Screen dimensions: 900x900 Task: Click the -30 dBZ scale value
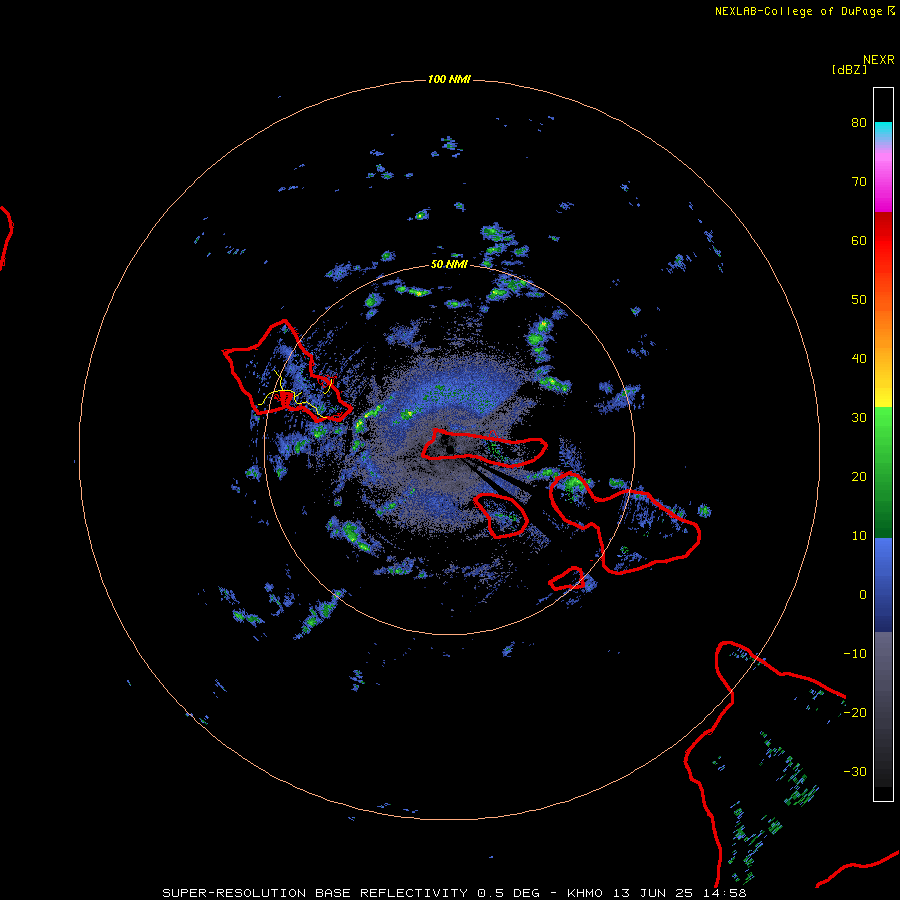[x=855, y=772]
